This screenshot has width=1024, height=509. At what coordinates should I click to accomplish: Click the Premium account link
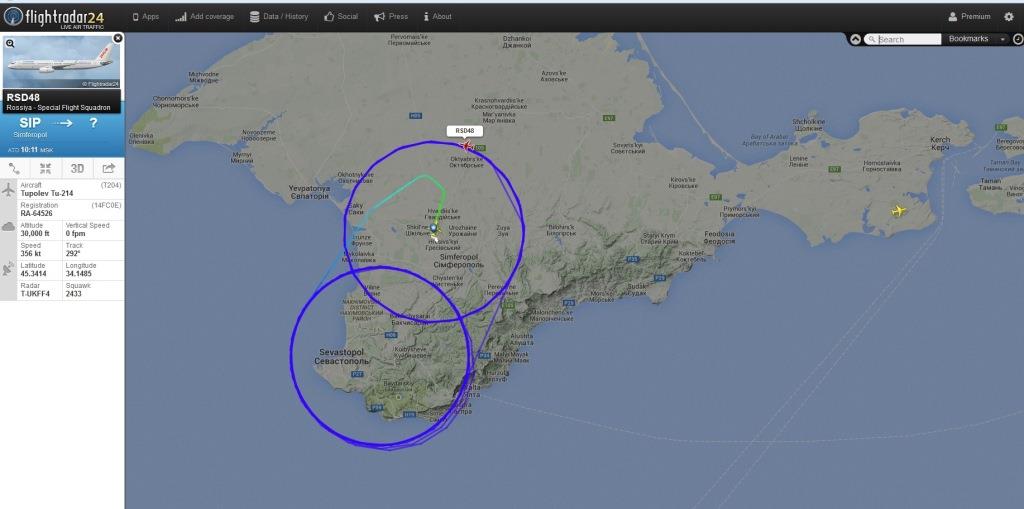969,17
